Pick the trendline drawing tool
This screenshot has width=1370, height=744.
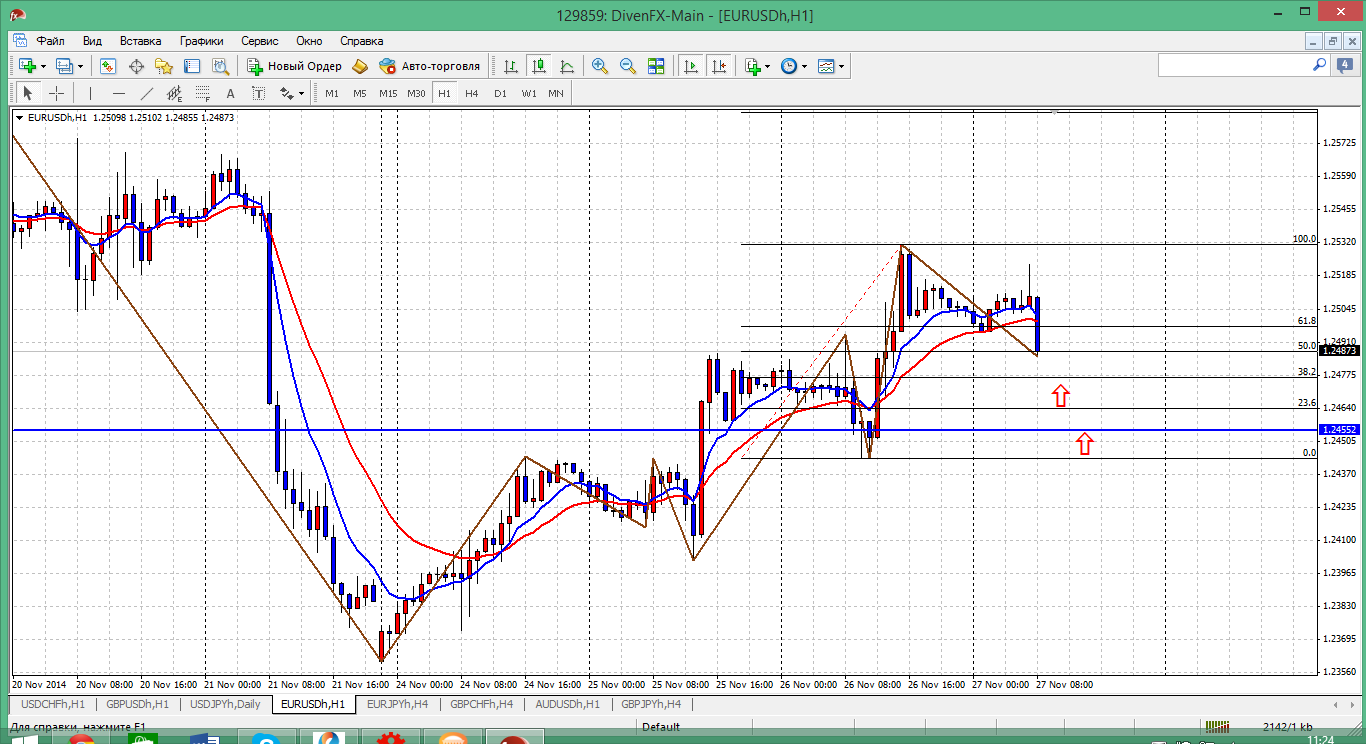tap(147, 93)
